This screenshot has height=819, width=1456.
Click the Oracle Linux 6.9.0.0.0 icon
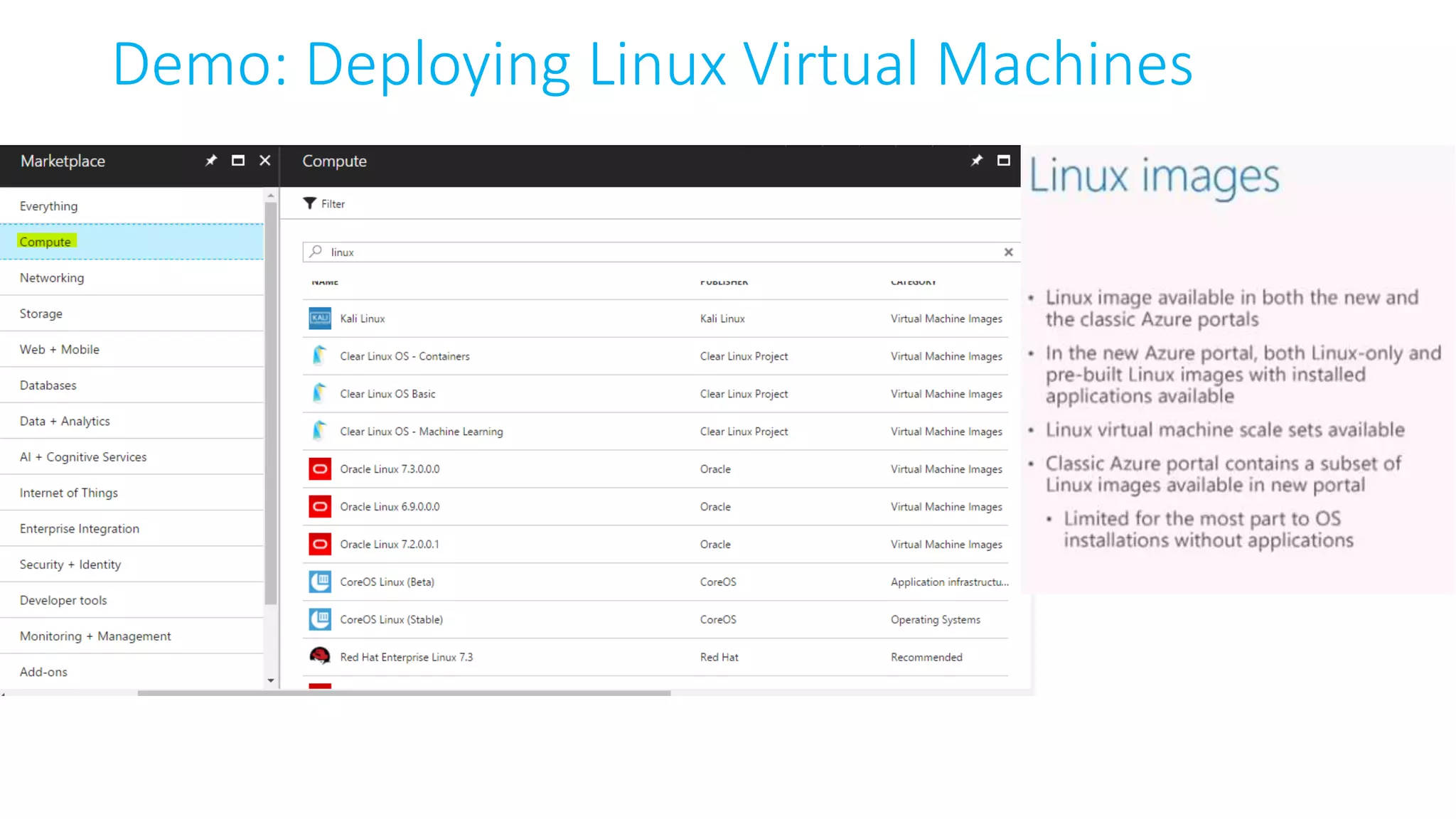click(x=320, y=507)
